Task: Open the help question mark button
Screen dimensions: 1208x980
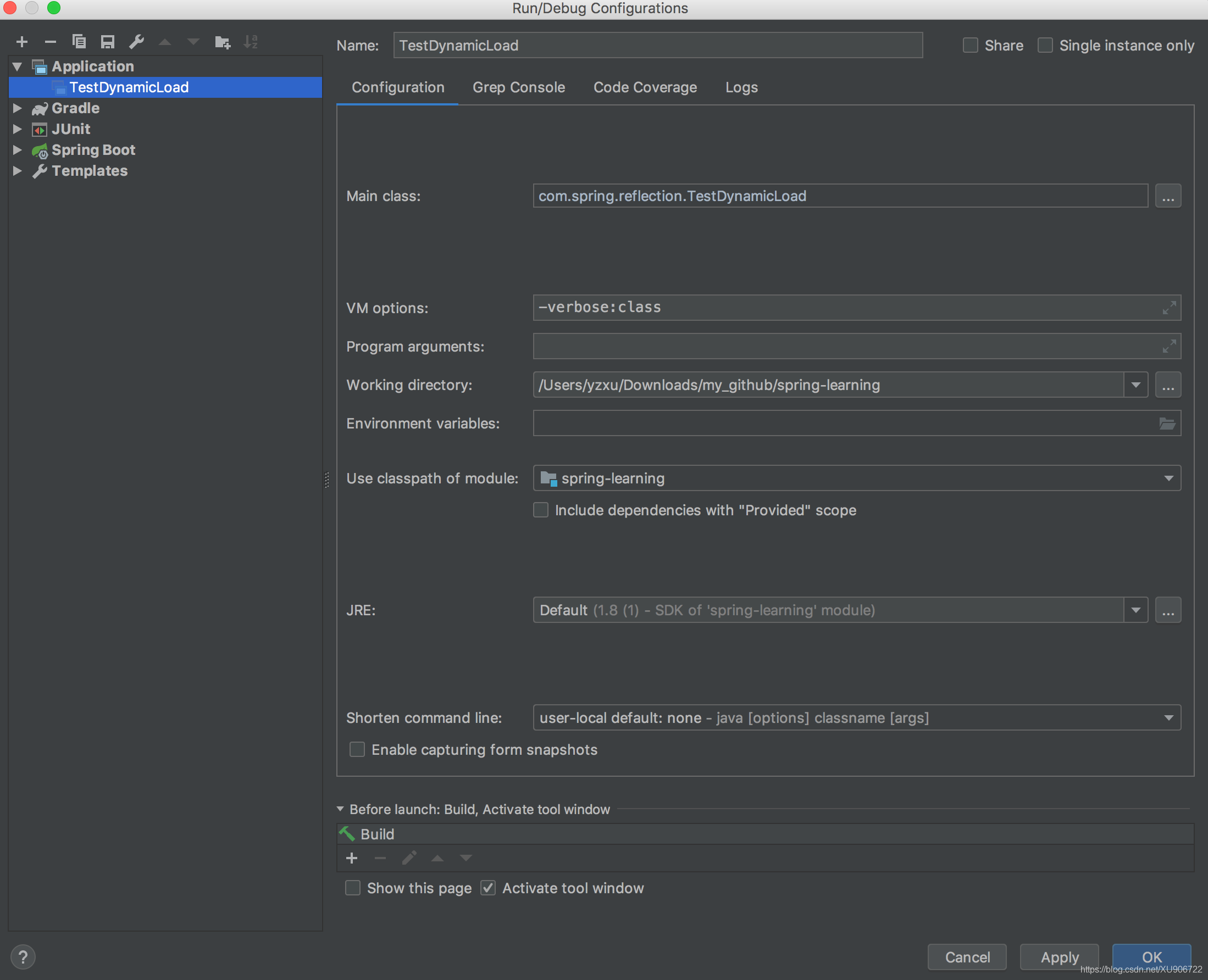Action: click(23, 957)
